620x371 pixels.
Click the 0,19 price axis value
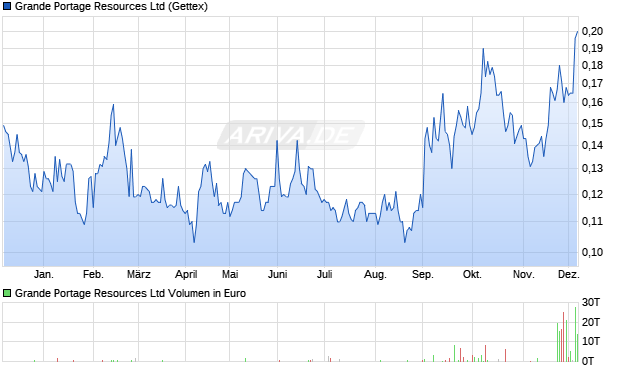(x=592, y=48)
